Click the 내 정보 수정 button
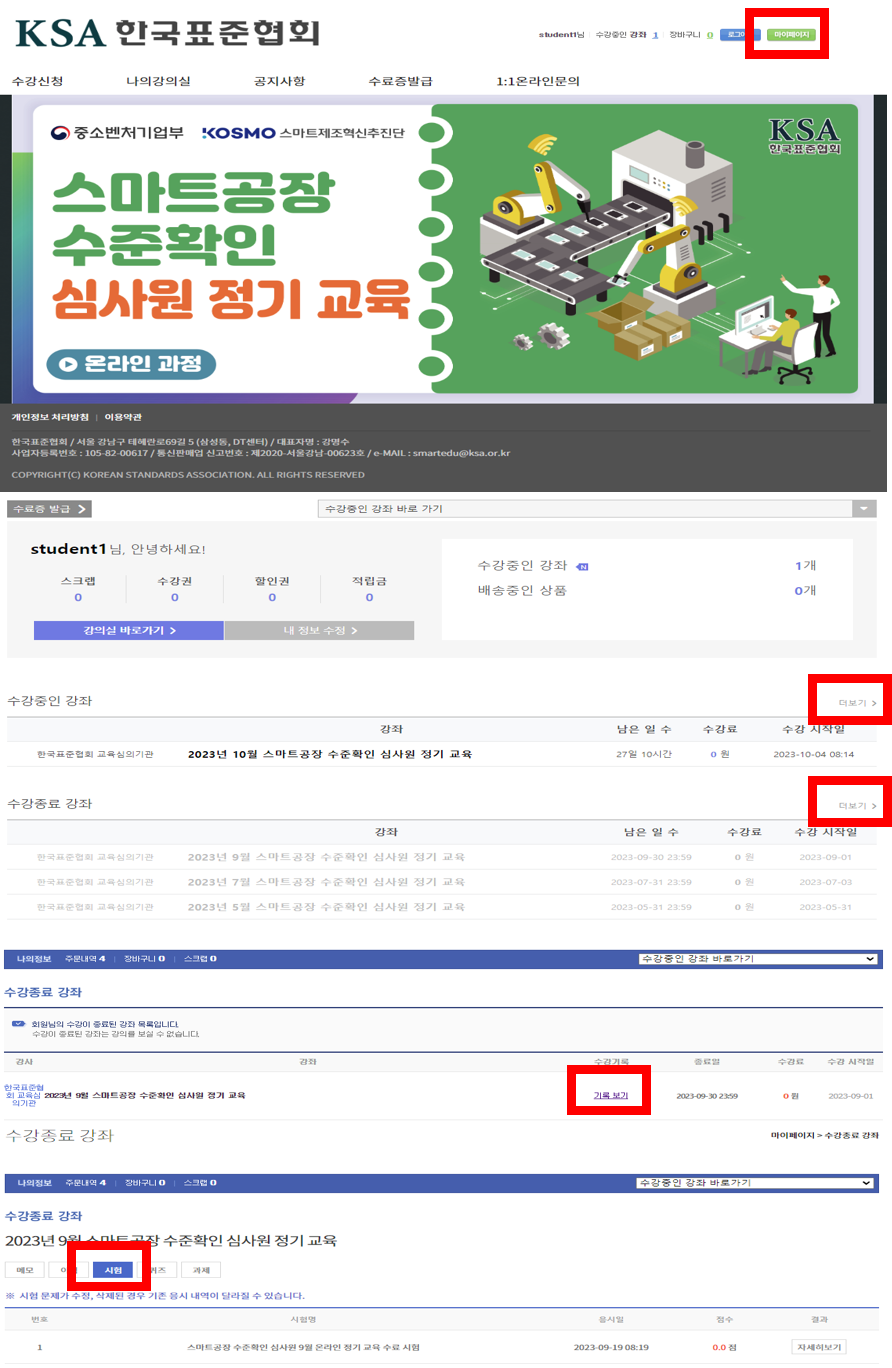This screenshot has width=892, height=1368. tap(319, 631)
